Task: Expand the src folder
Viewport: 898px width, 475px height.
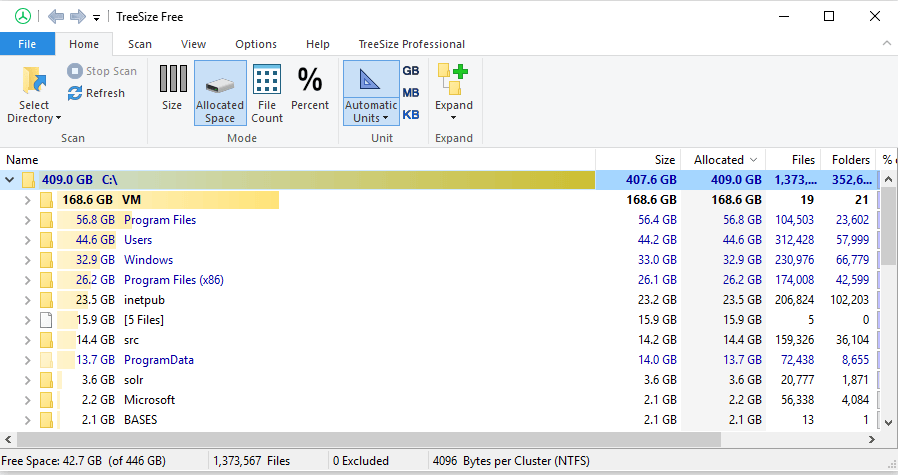Action: [27, 340]
